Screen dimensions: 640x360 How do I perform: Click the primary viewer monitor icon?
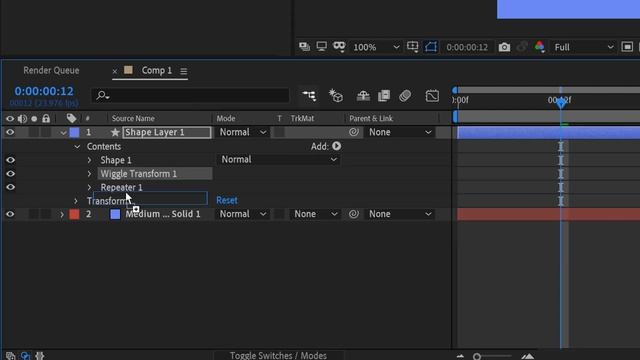pos(322,47)
